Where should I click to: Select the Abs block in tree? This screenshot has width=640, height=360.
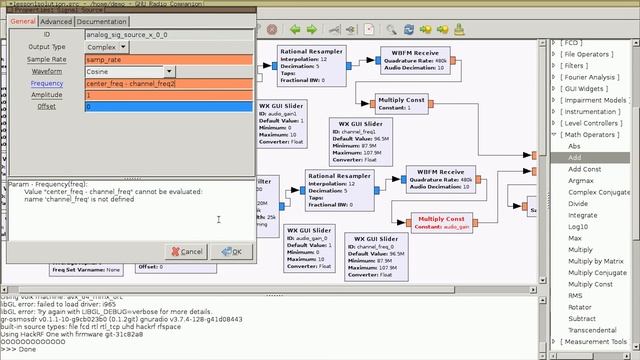[574, 146]
